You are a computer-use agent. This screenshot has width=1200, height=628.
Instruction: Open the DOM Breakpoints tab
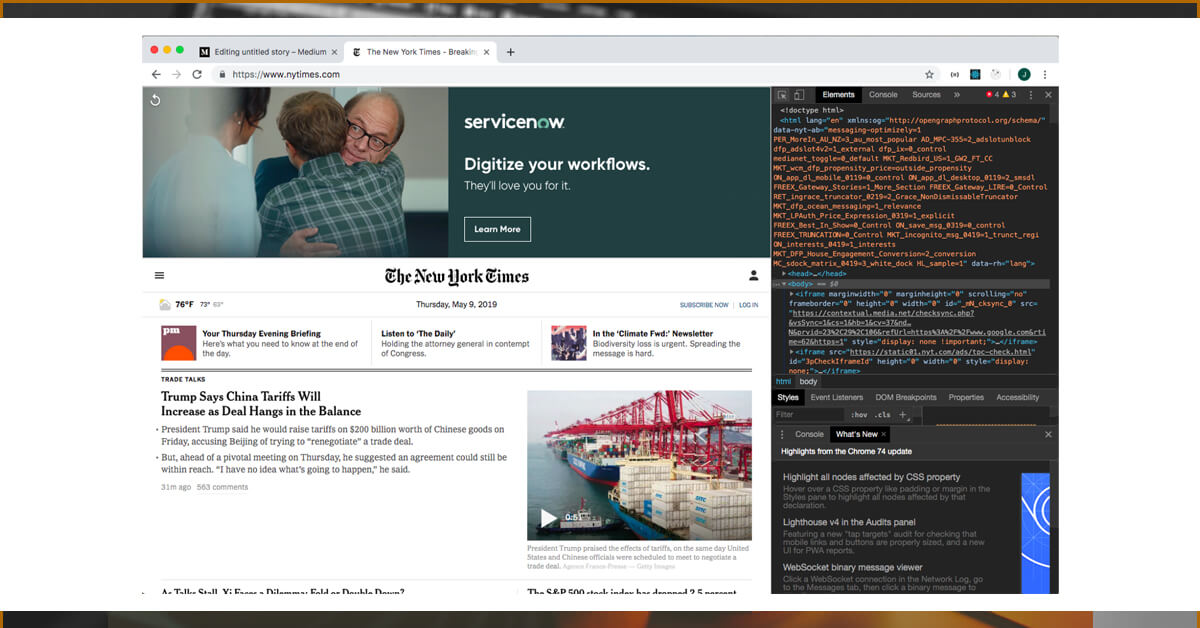[x=906, y=397]
